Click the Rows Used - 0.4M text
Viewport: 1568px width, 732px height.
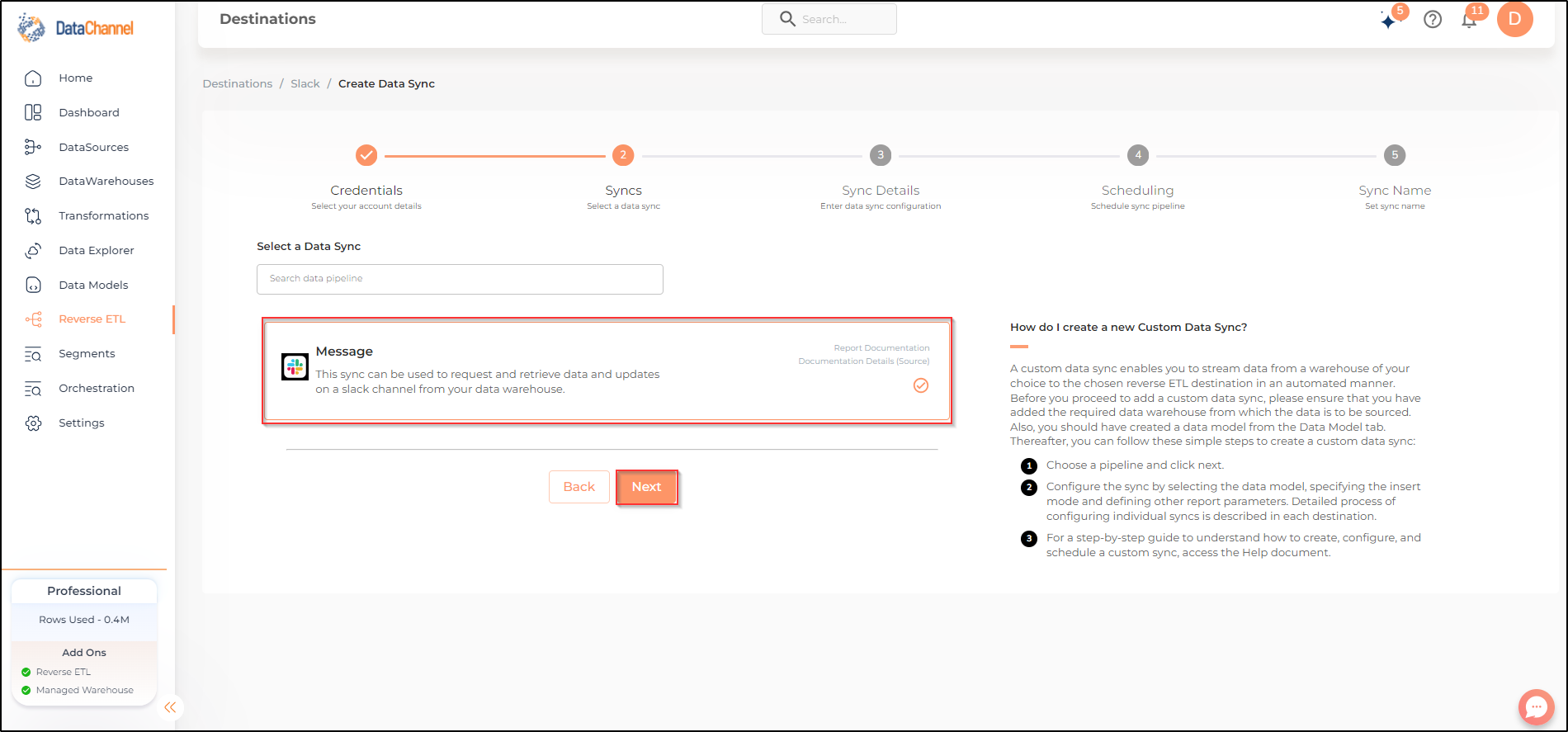pos(84,620)
